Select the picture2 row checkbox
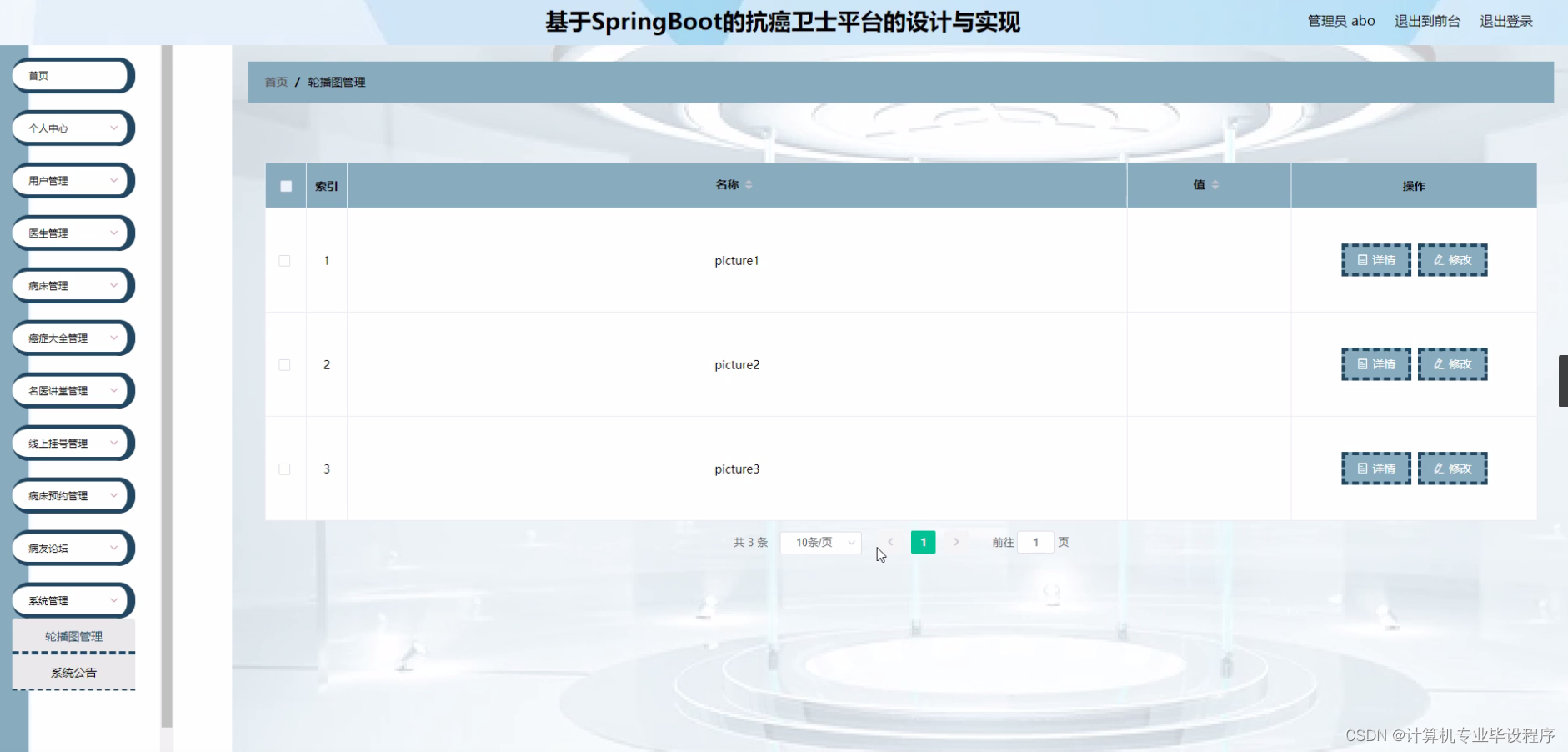1568x752 pixels. [x=284, y=364]
